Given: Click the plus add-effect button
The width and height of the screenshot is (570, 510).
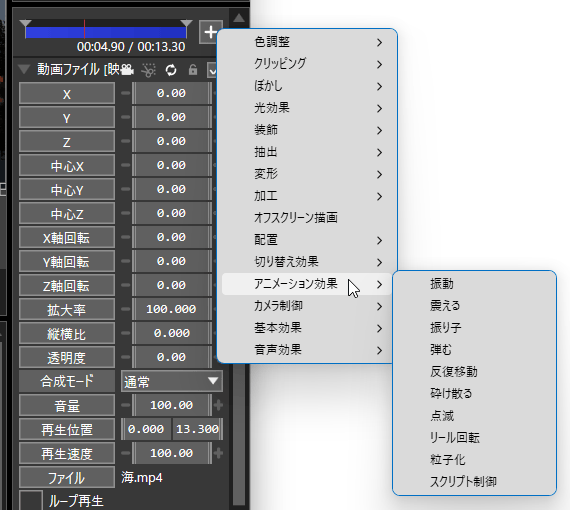Looking at the screenshot, I should (x=210, y=32).
